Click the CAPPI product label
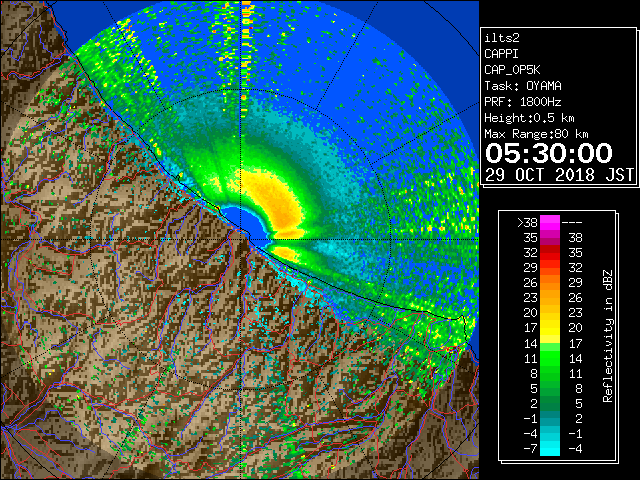The width and height of the screenshot is (640, 480). point(501,54)
